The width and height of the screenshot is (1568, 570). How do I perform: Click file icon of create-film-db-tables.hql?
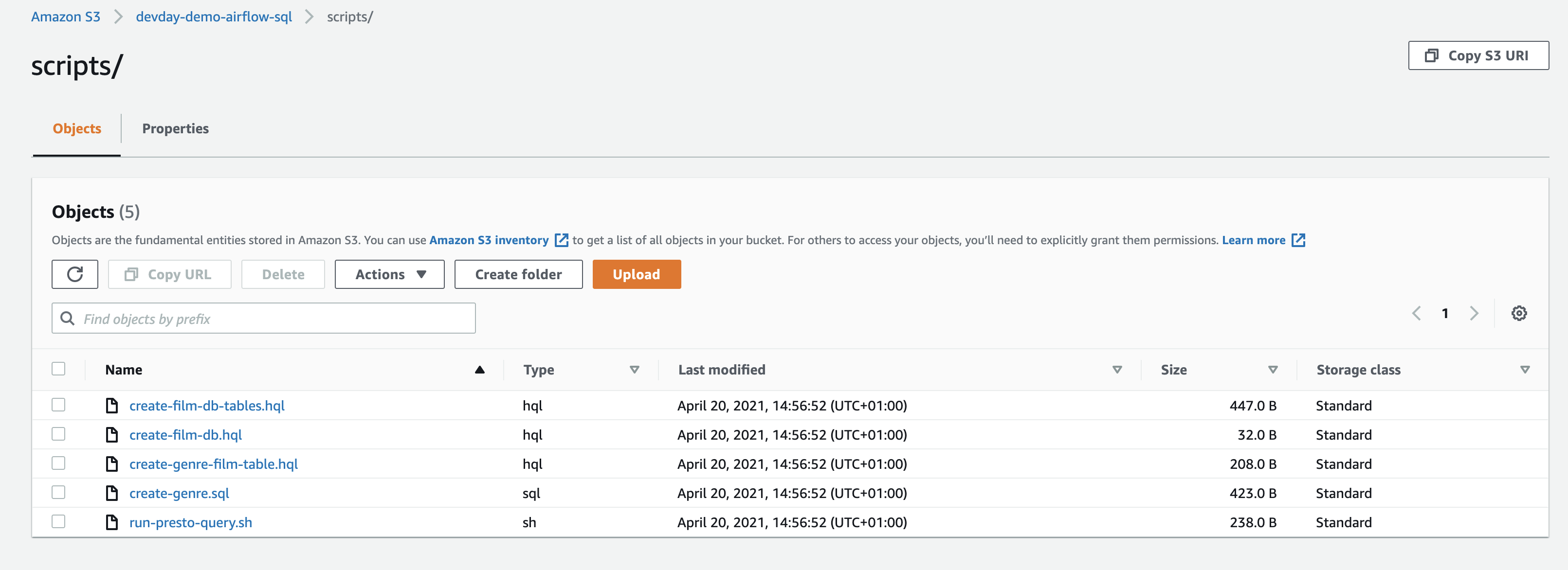click(x=112, y=406)
